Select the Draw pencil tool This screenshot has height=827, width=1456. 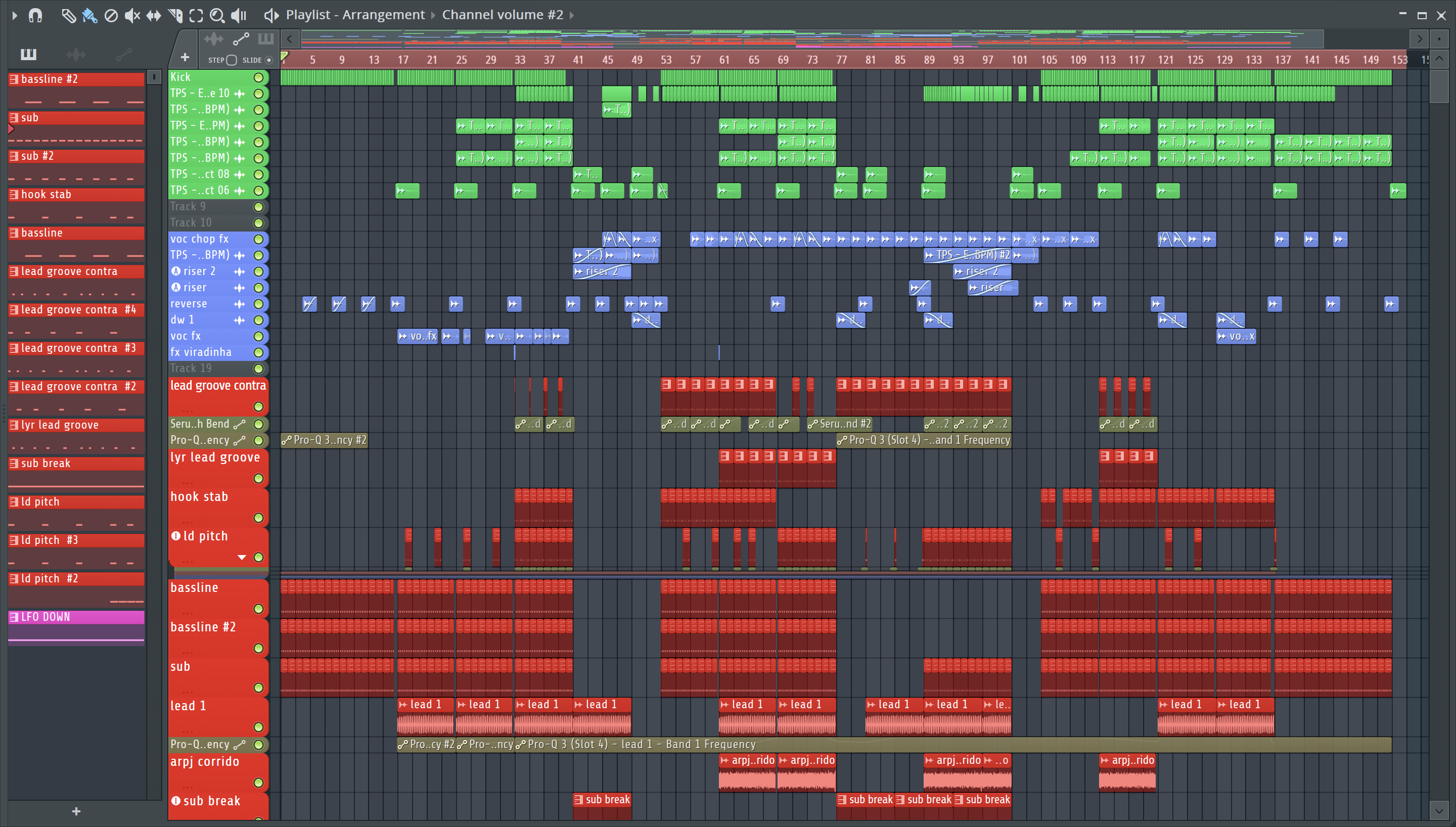click(69, 15)
